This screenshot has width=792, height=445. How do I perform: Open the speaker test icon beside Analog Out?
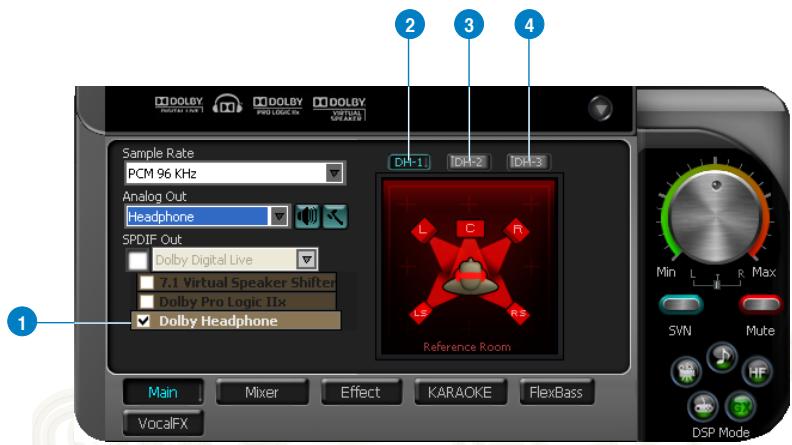tap(307, 217)
